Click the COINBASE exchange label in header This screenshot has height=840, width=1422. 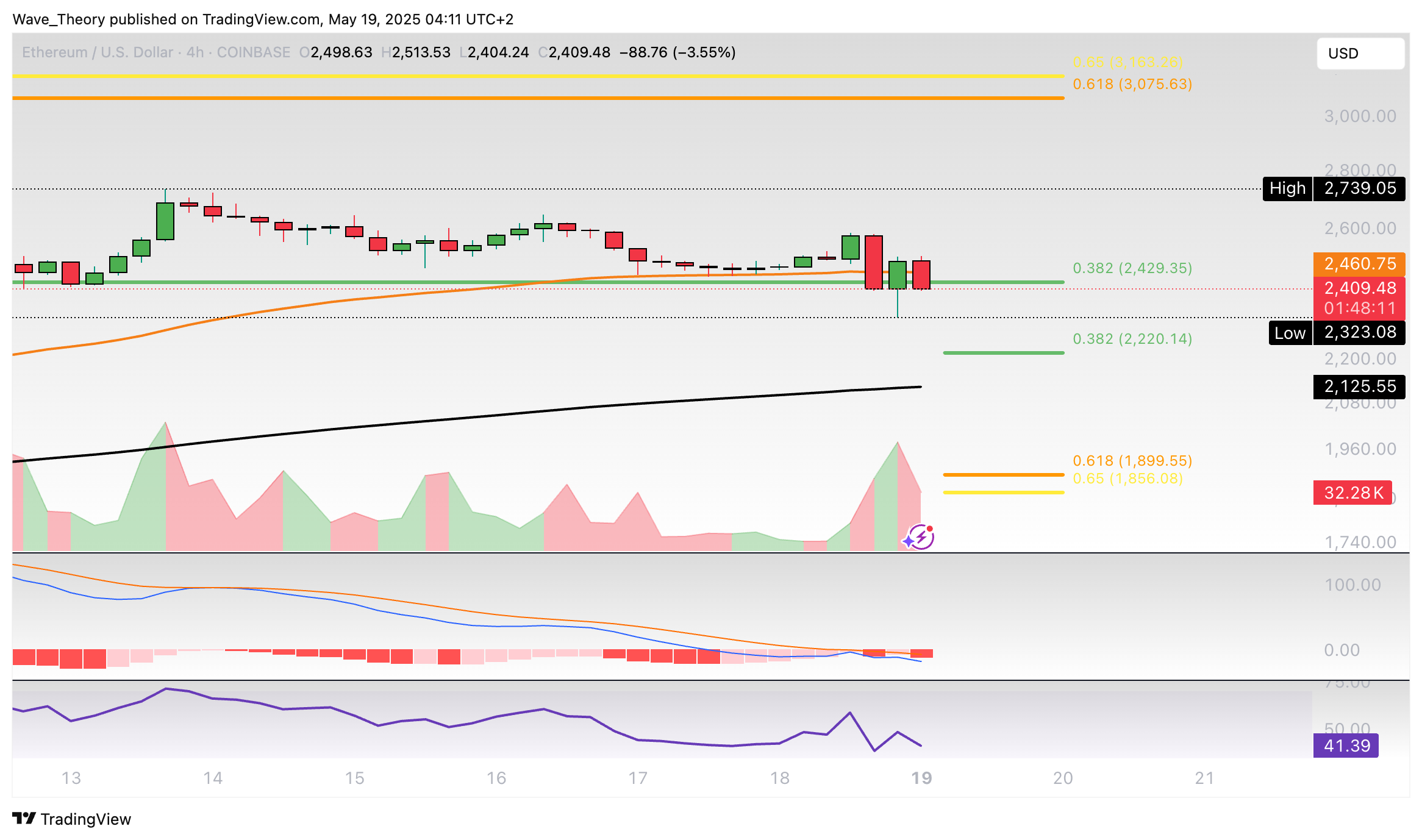pyautogui.click(x=254, y=52)
